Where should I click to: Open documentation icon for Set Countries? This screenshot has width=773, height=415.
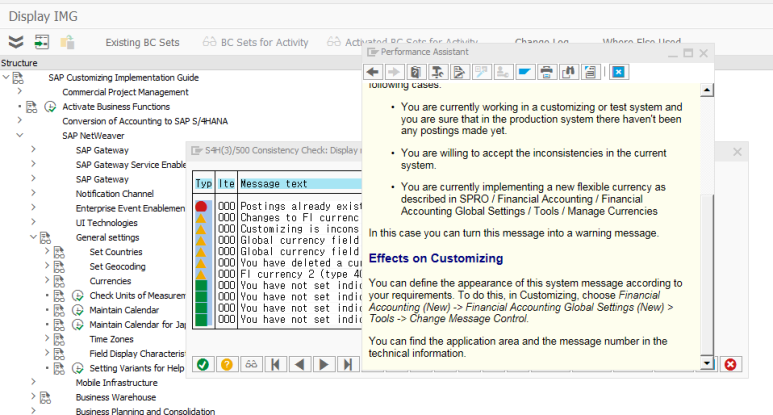[59, 252]
